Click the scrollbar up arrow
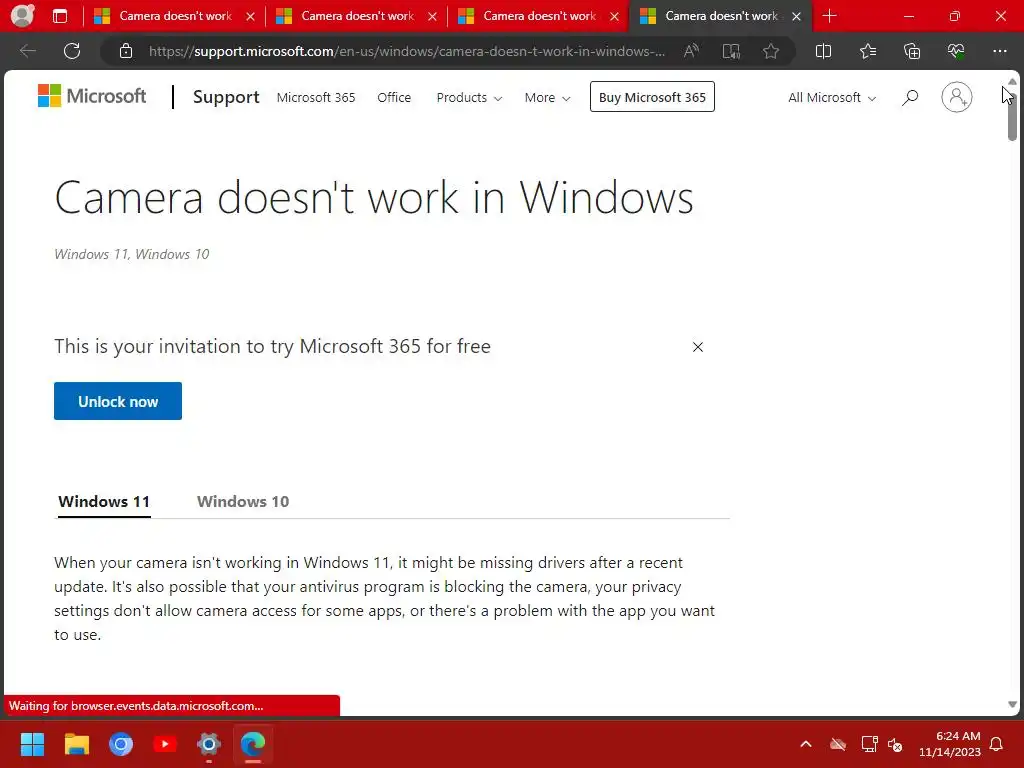This screenshot has height=768, width=1024. pos(1012,81)
